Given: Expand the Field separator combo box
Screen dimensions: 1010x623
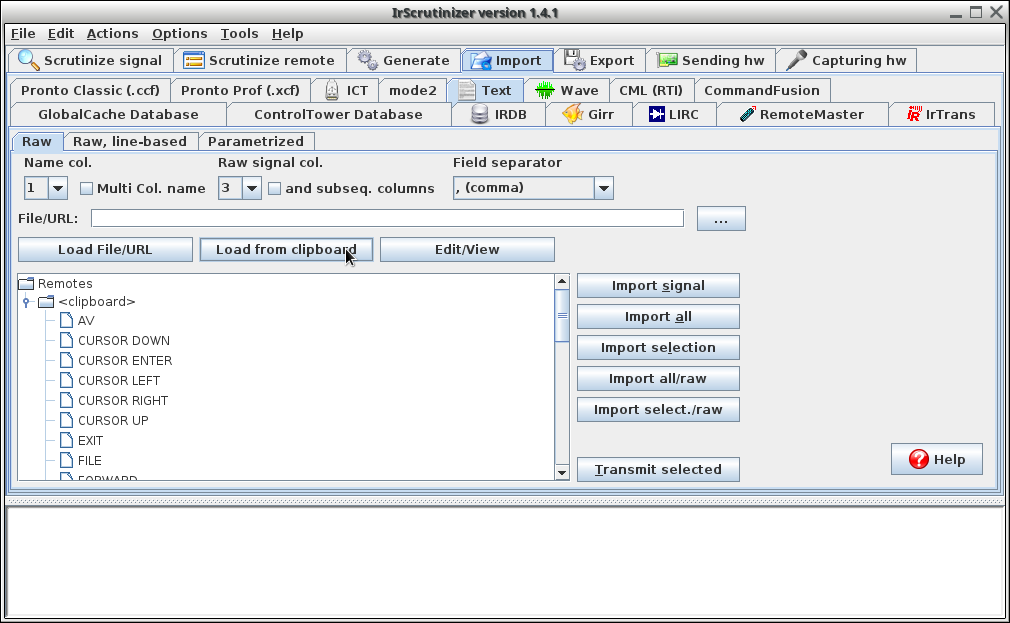Looking at the screenshot, I should 603,188.
